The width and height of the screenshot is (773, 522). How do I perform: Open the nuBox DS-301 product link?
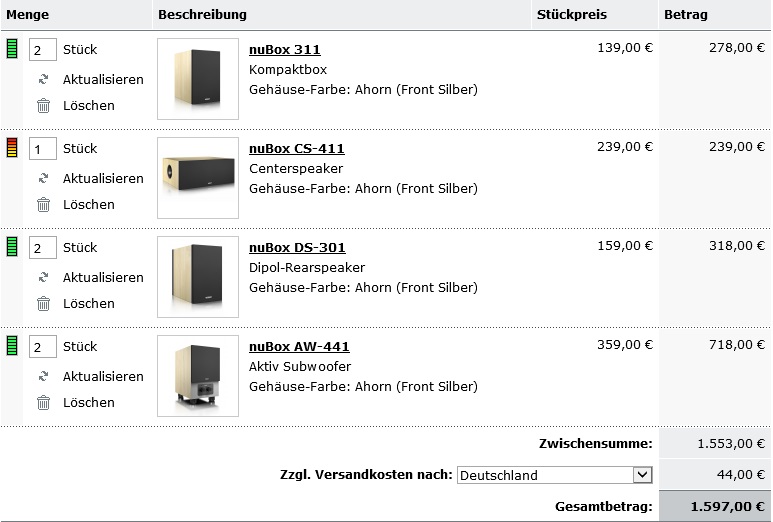[297, 248]
